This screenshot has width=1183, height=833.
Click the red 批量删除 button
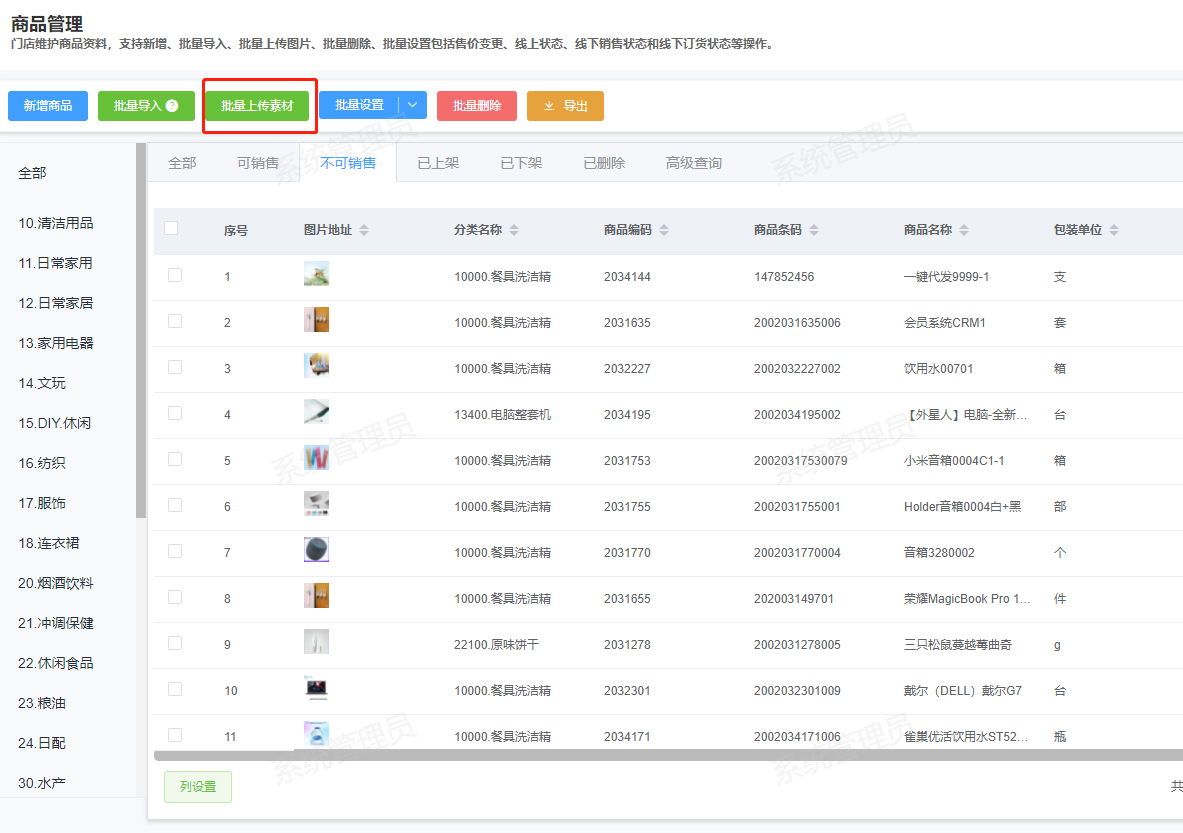click(x=477, y=106)
